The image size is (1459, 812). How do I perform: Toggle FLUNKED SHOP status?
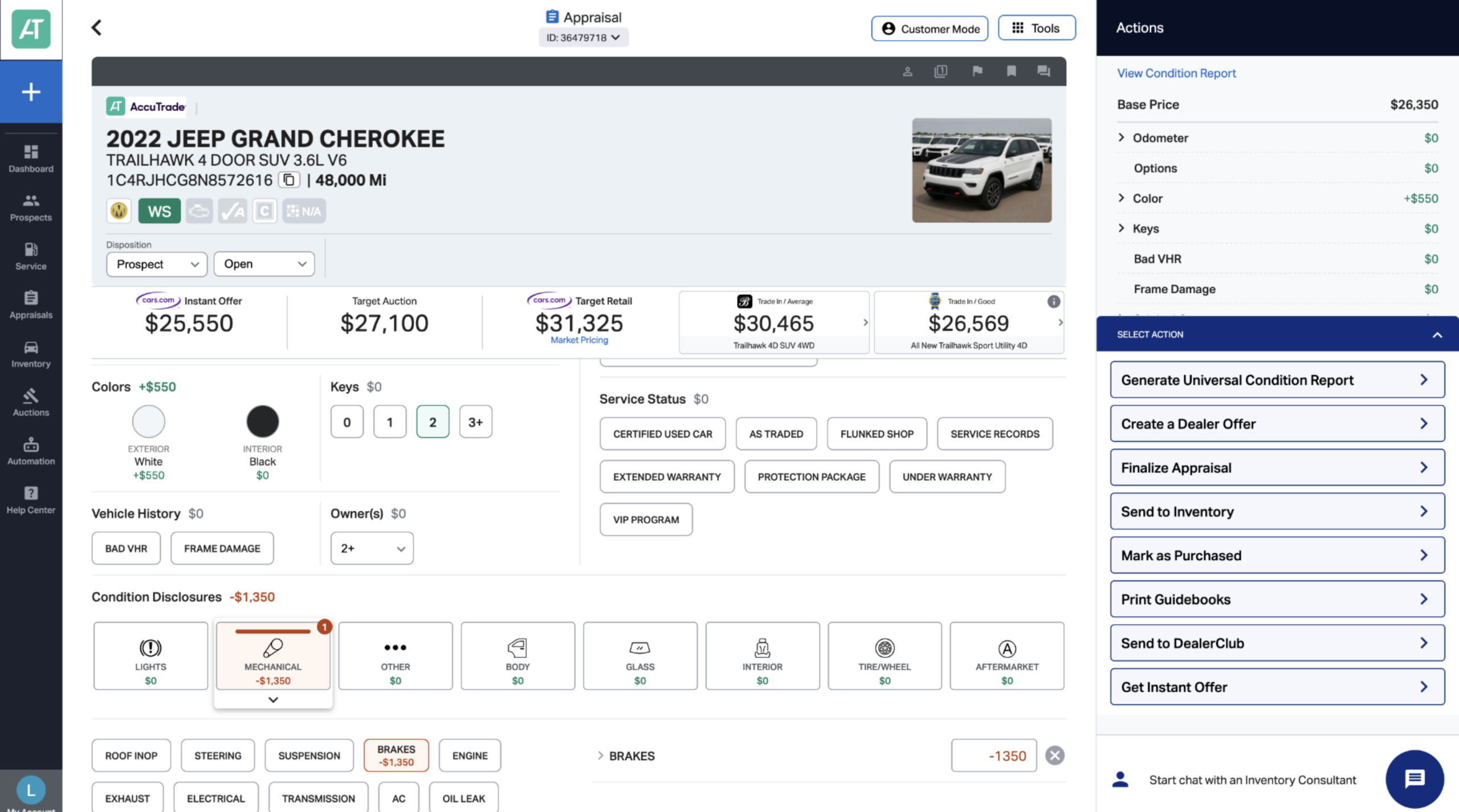point(877,434)
